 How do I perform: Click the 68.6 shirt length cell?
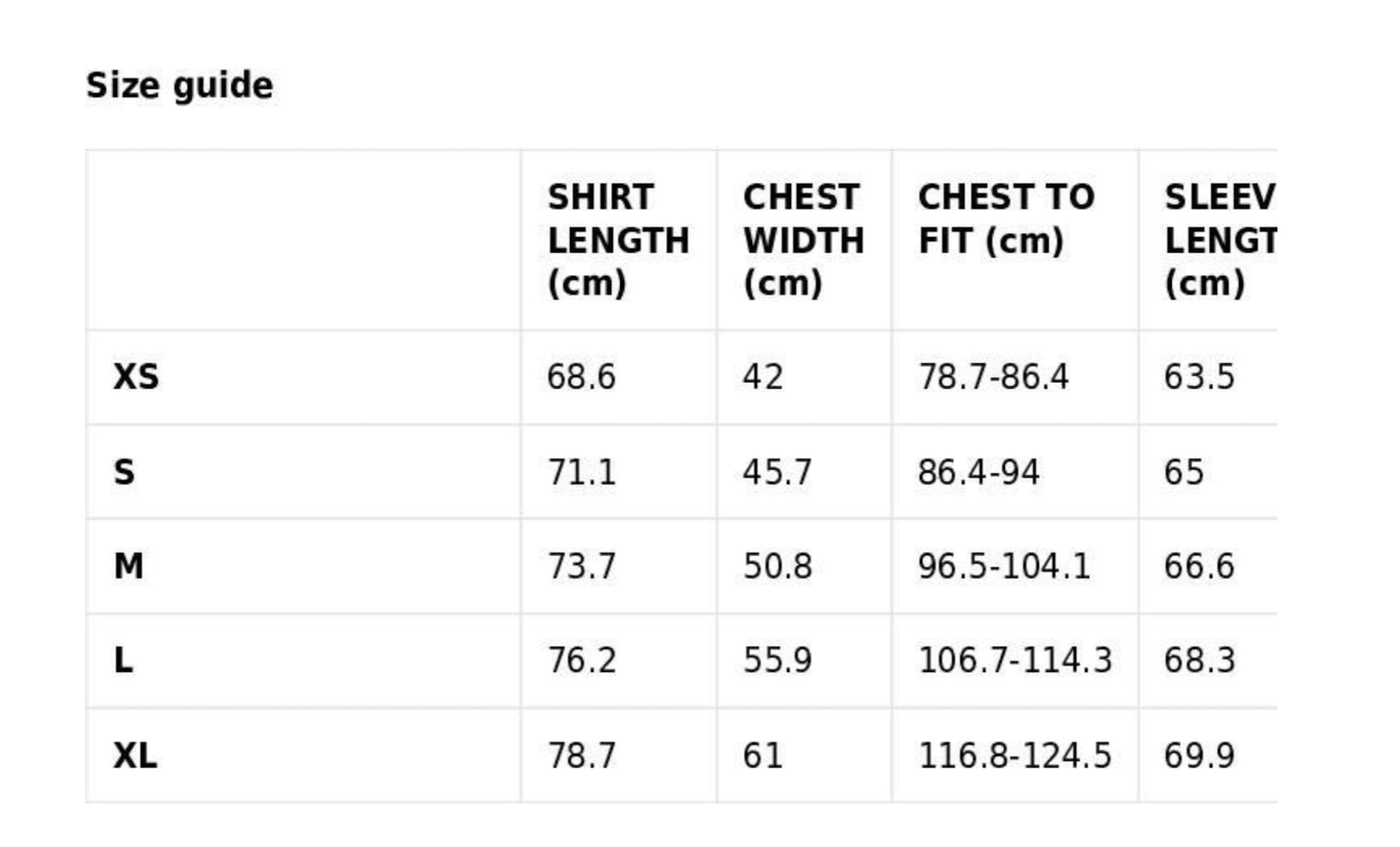[x=581, y=377]
